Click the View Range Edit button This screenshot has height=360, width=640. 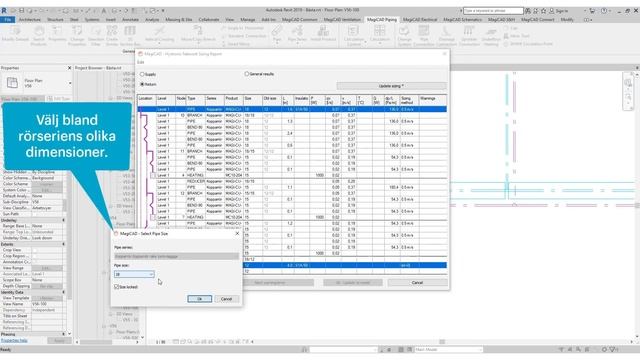pyautogui.click(x=47, y=268)
